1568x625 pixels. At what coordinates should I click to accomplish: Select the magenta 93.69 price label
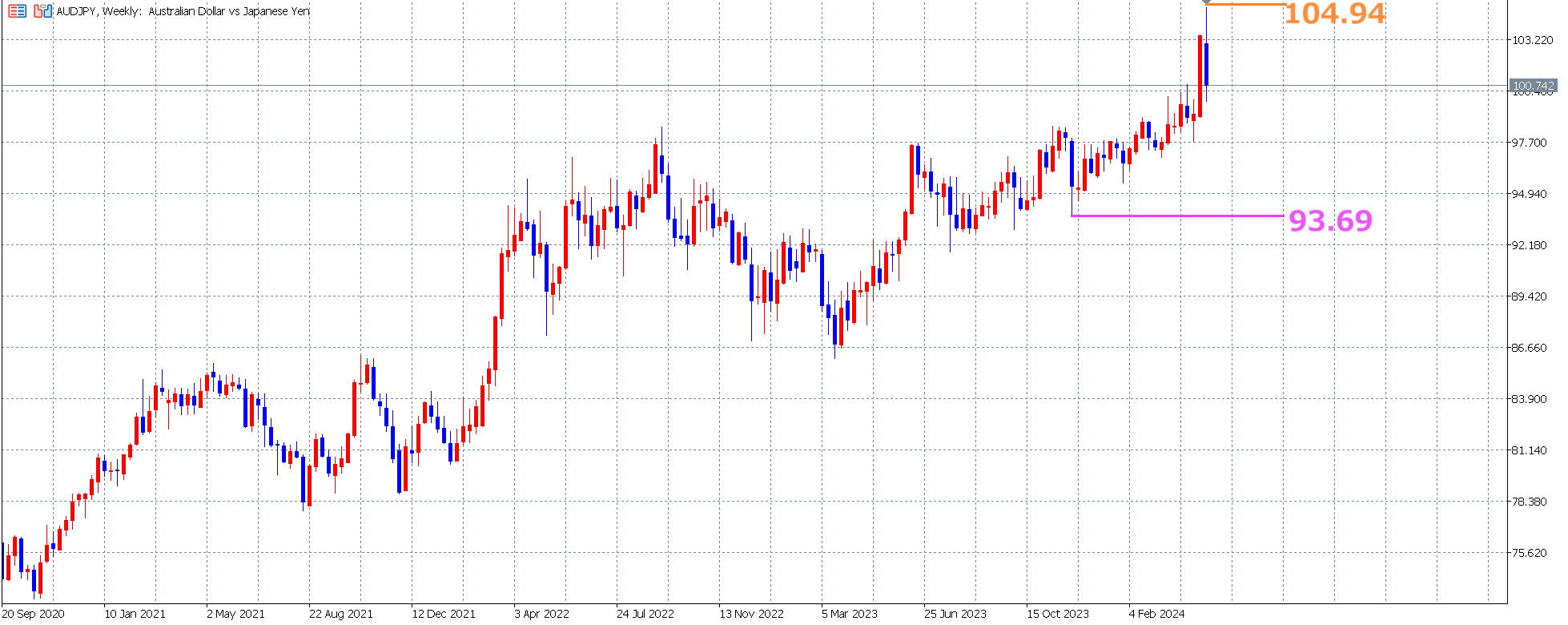click(x=1330, y=220)
